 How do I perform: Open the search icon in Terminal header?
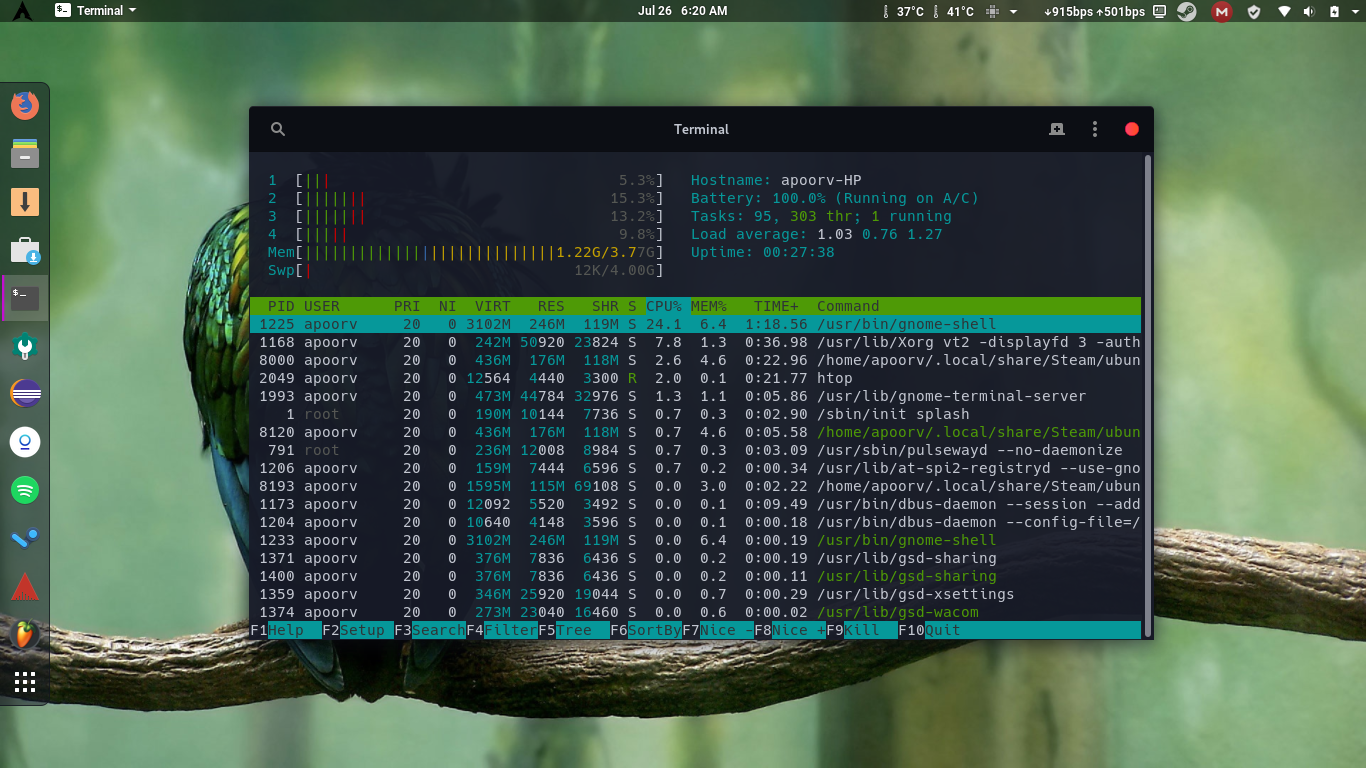[x=277, y=129]
